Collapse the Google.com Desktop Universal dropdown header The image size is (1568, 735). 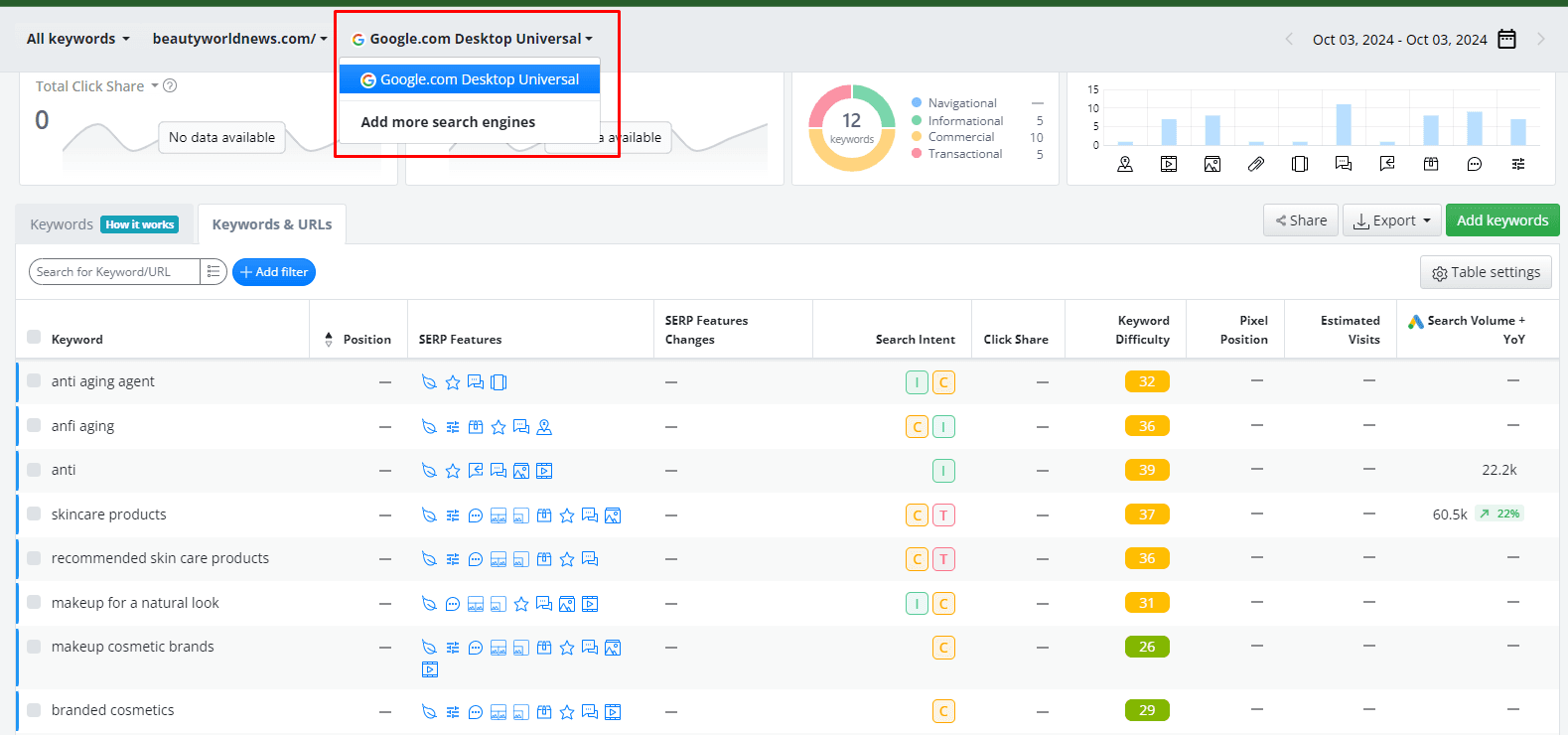tap(472, 39)
